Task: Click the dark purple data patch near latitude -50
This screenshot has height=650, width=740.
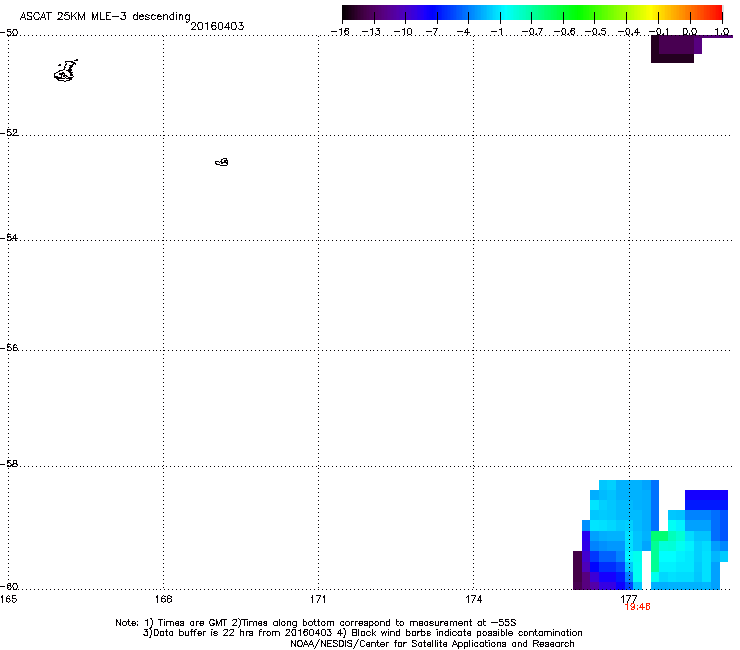Action: [676, 49]
